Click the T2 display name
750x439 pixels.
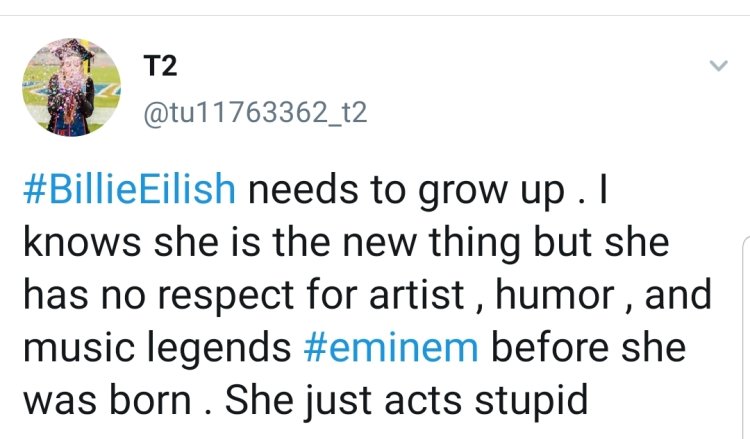click(159, 67)
